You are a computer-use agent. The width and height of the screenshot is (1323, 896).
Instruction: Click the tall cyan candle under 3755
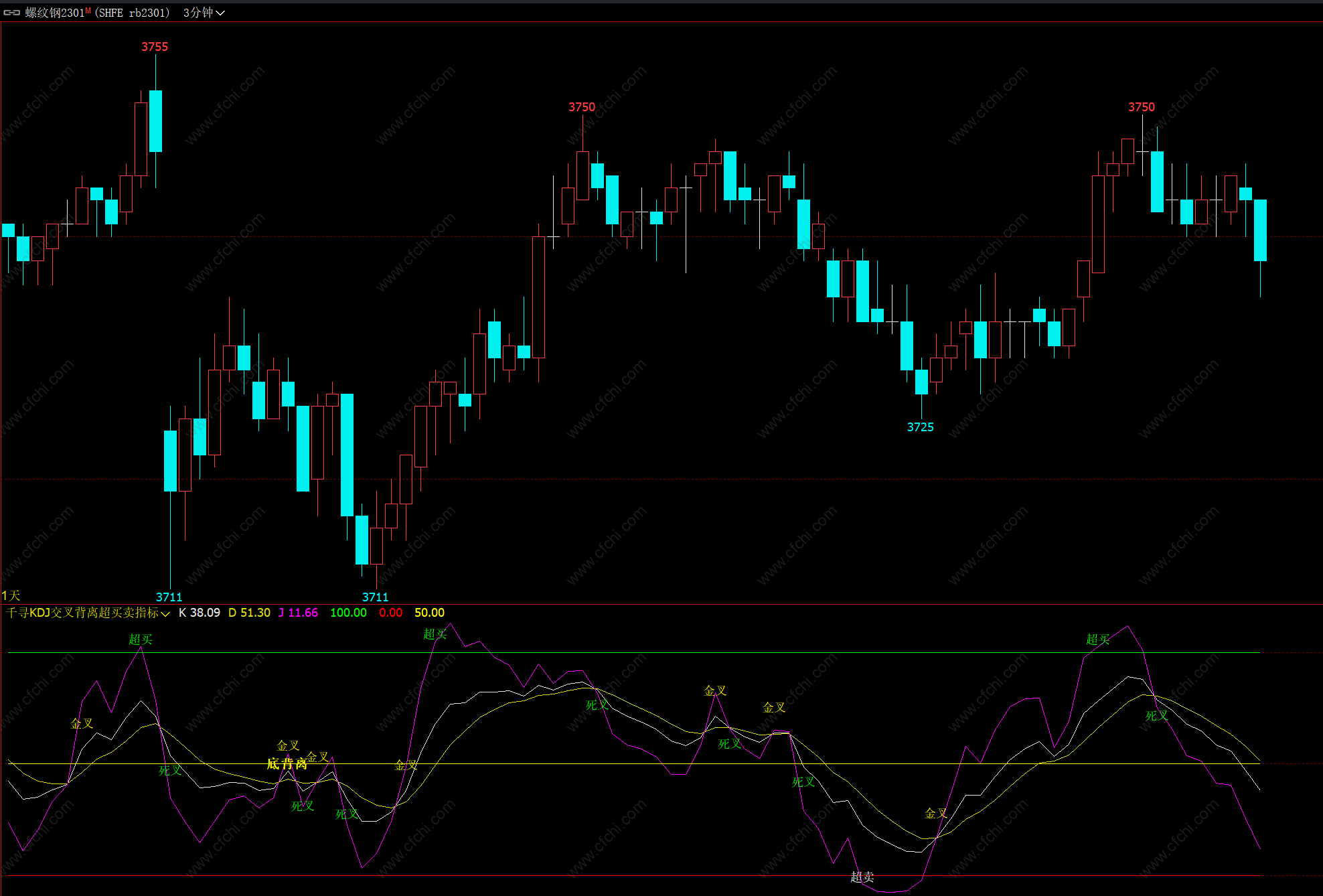(155, 121)
